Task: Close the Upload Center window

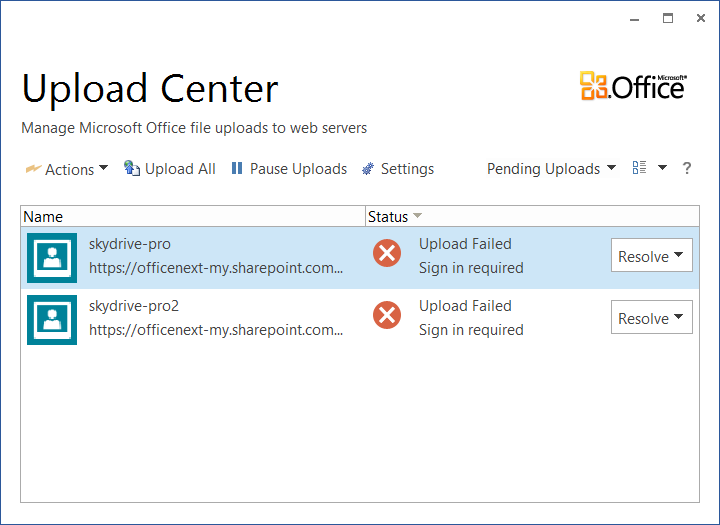Action: click(x=701, y=18)
